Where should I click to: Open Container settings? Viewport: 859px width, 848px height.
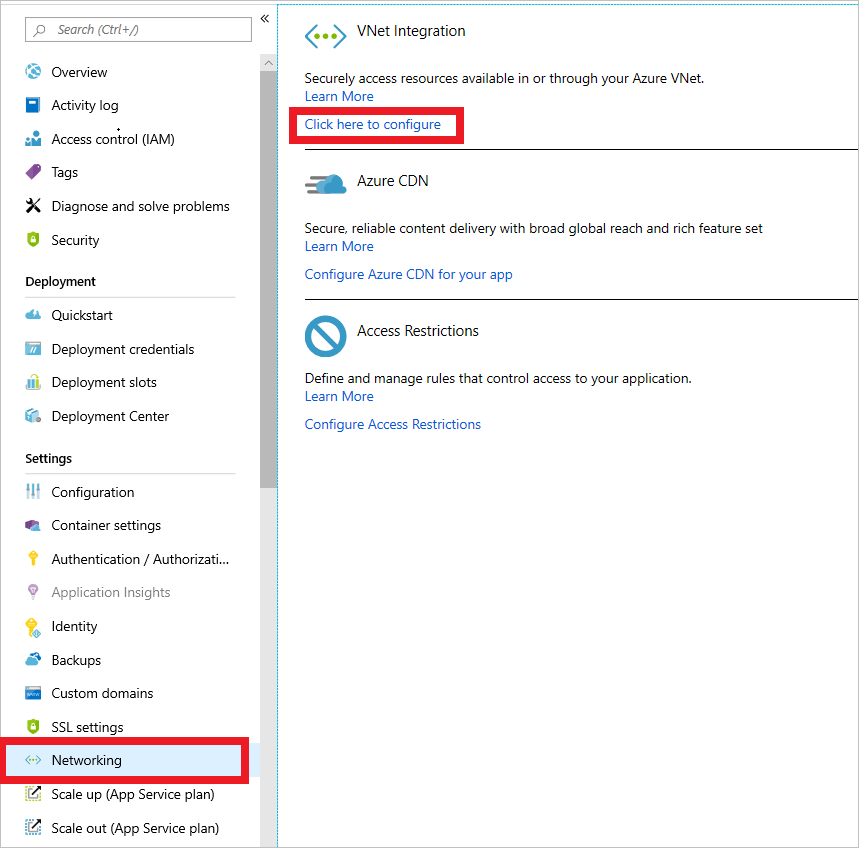pyautogui.click(x=106, y=525)
